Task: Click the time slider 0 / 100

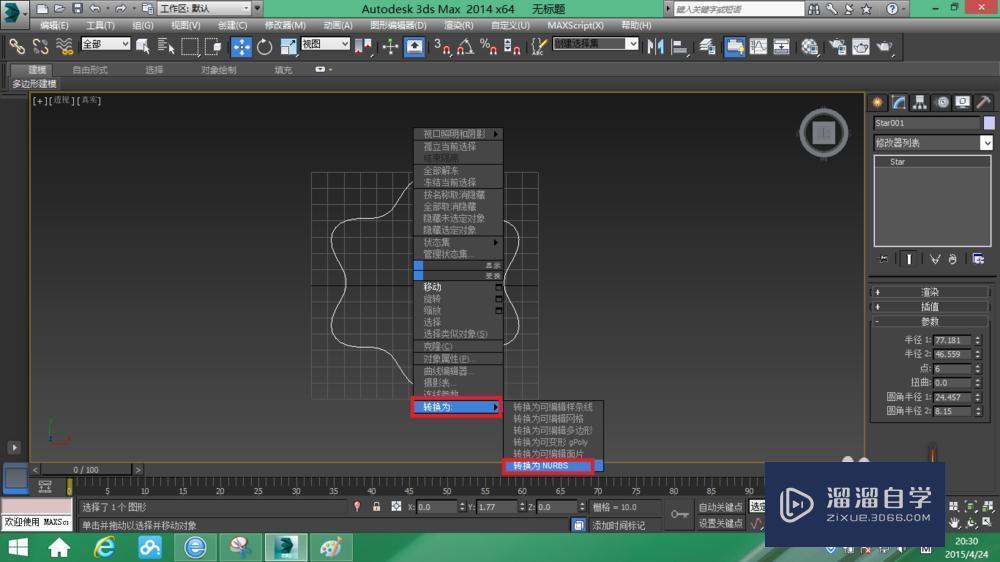Action: tap(86, 470)
